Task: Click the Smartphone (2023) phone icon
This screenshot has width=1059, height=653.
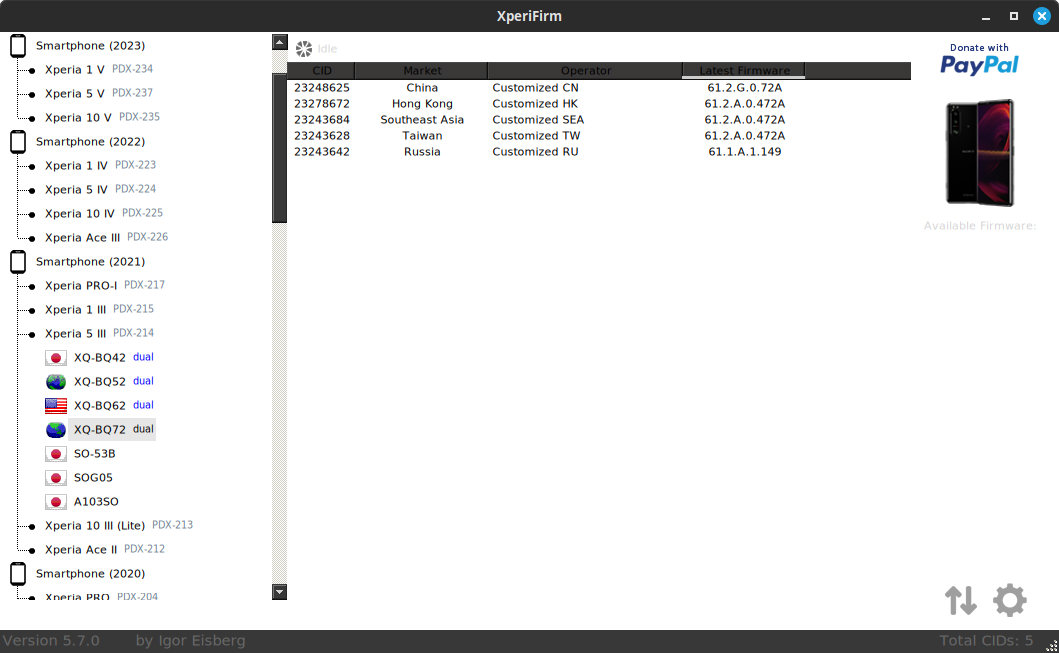Action: coord(18,46)
